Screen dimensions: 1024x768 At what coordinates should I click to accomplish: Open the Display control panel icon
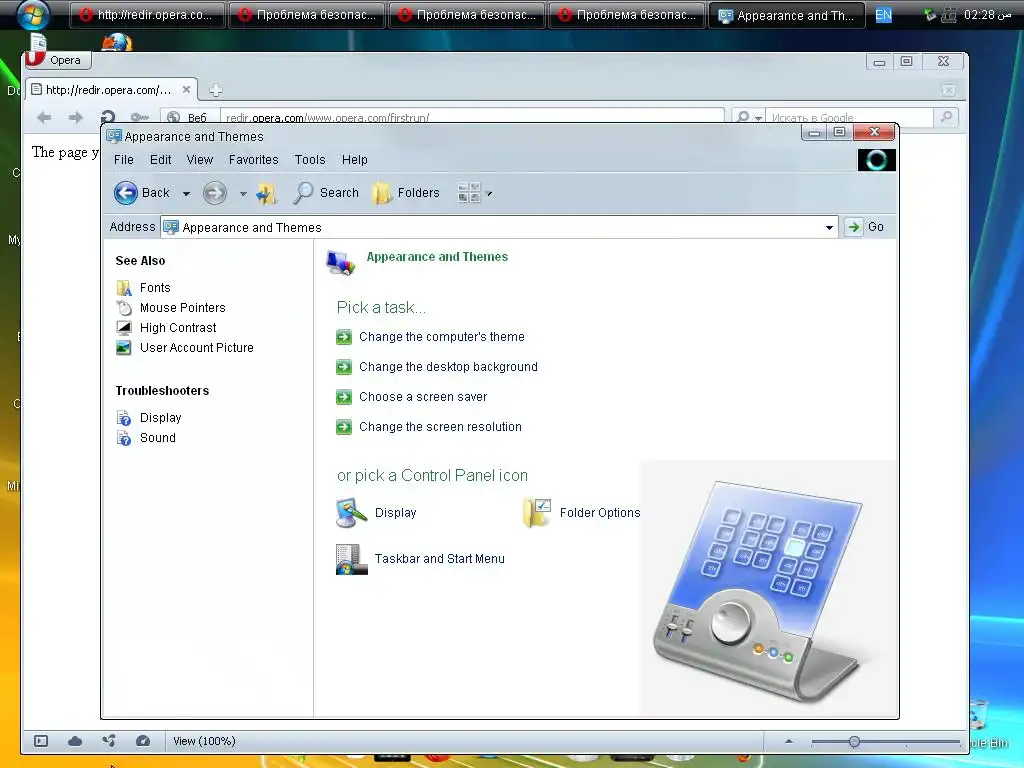tap(376, 513)
